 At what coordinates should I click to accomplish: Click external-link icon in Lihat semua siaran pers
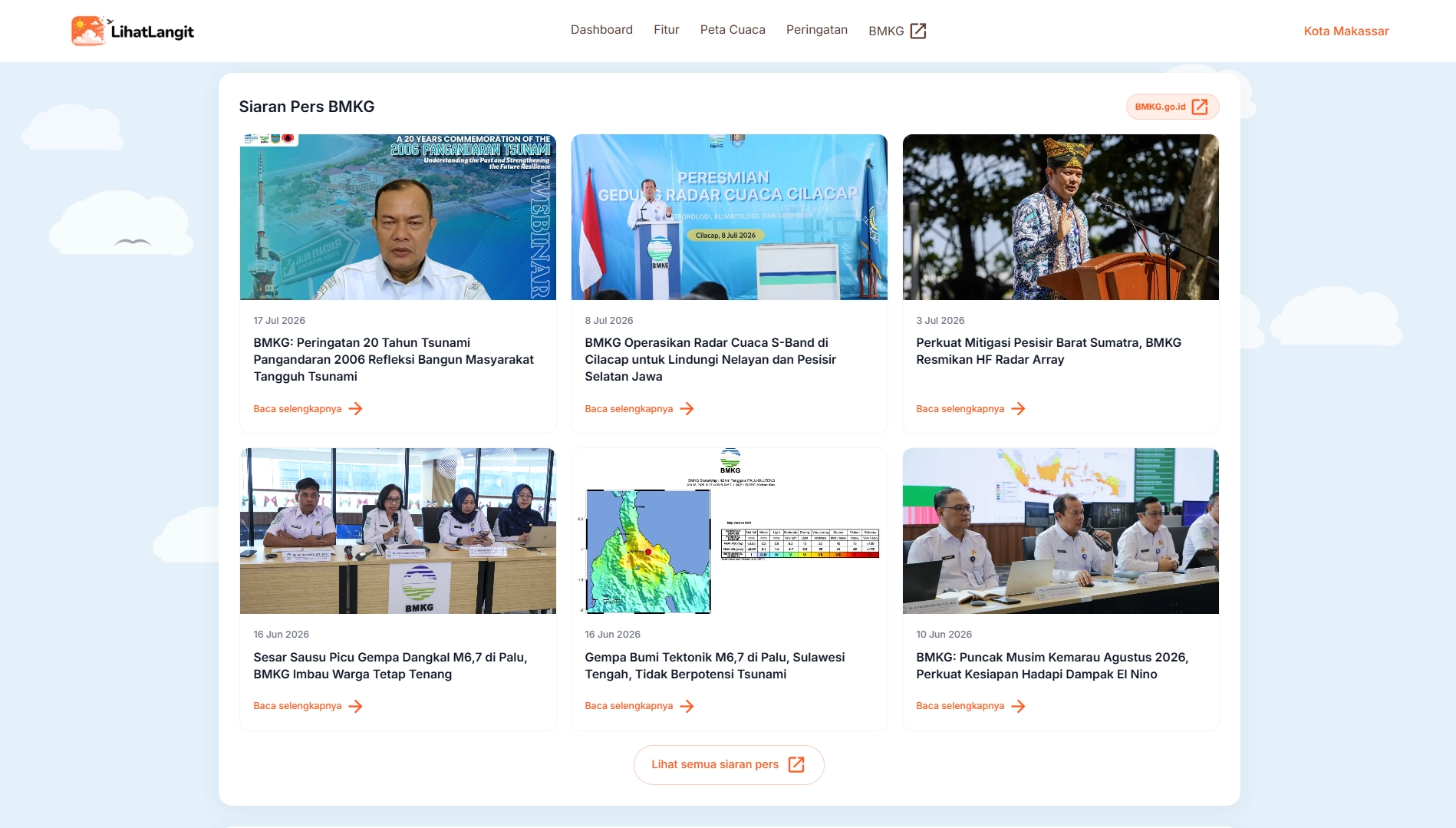(x=796, y=764)
